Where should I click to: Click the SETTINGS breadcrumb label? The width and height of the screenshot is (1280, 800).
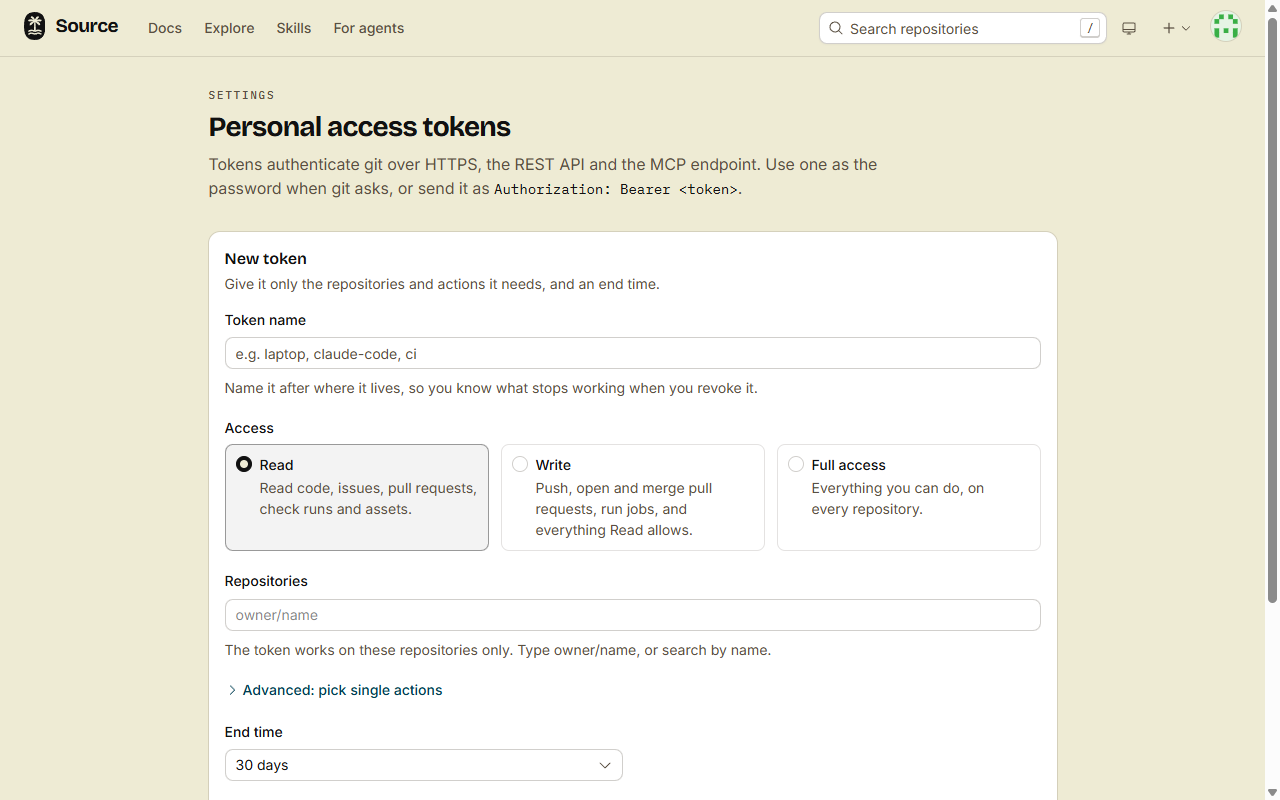coord(242,95)
